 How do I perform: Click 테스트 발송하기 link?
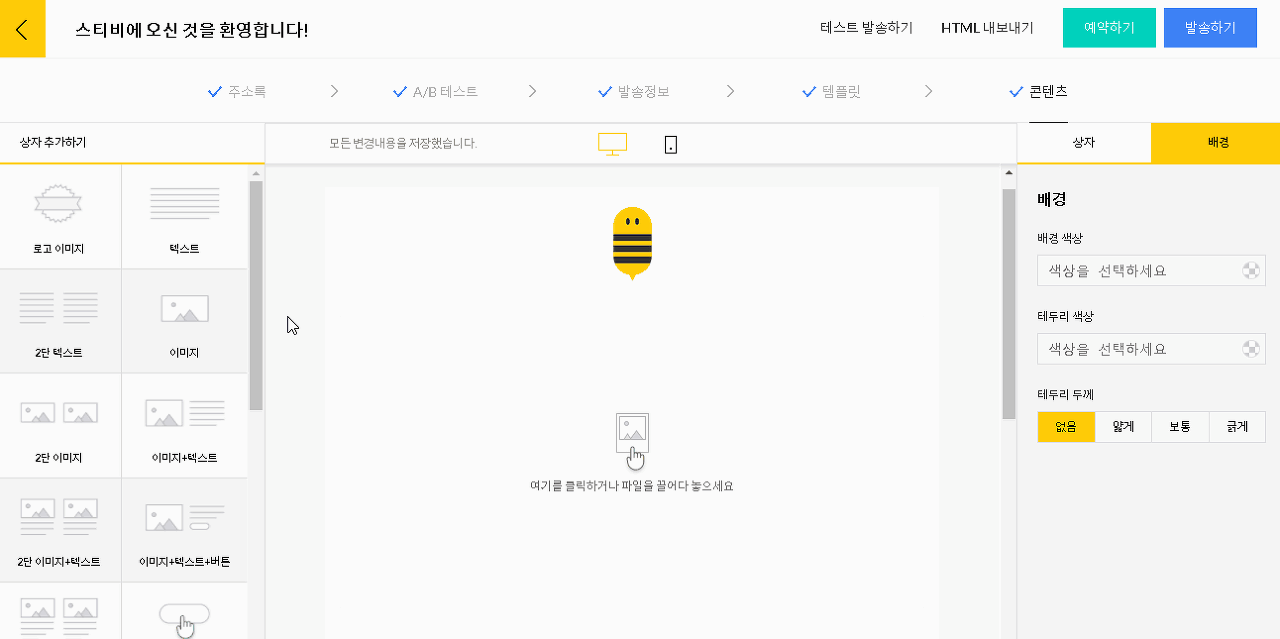point(866,28)
